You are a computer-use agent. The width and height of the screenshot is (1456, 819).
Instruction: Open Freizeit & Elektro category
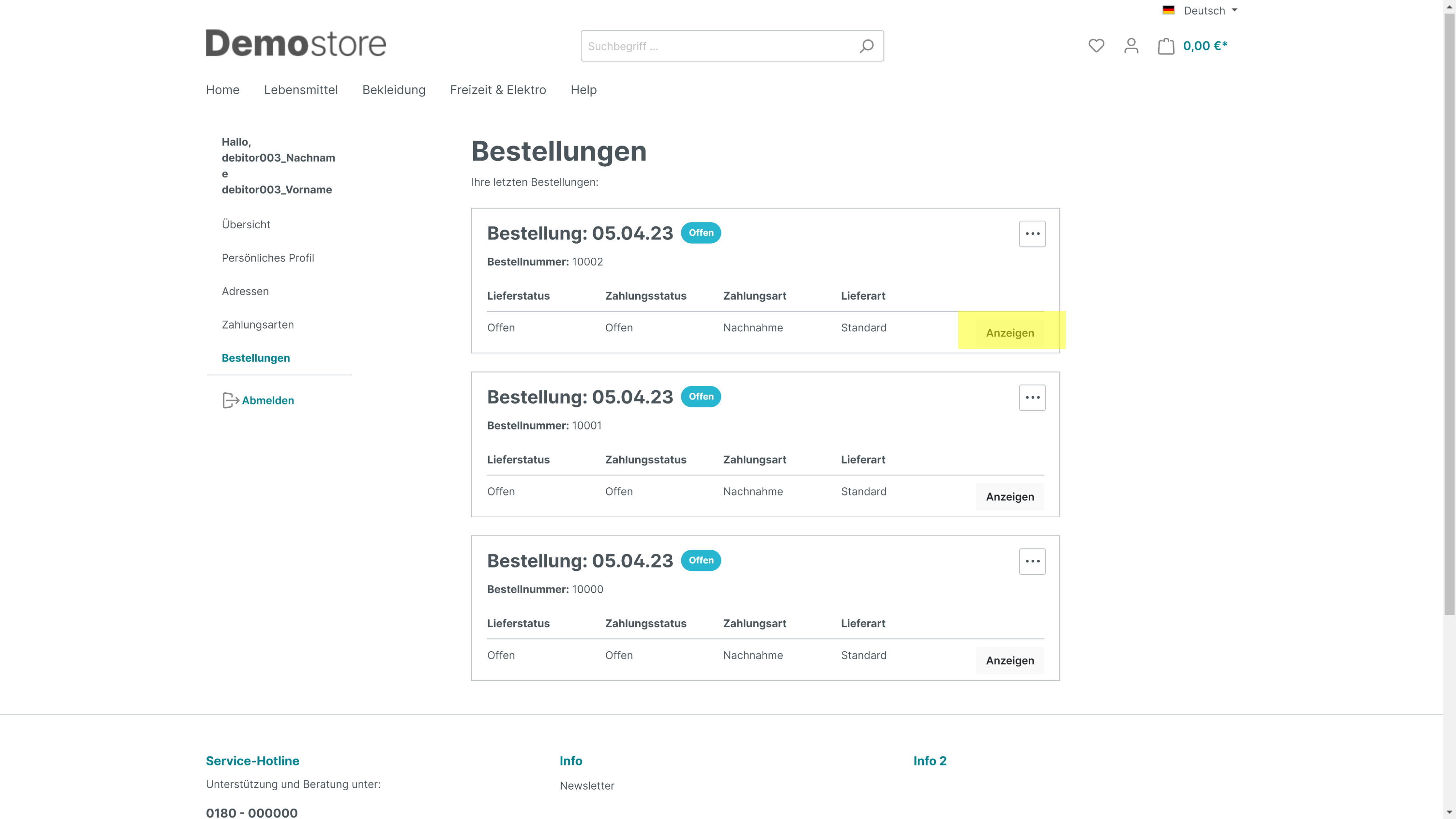tap(498, 90)
